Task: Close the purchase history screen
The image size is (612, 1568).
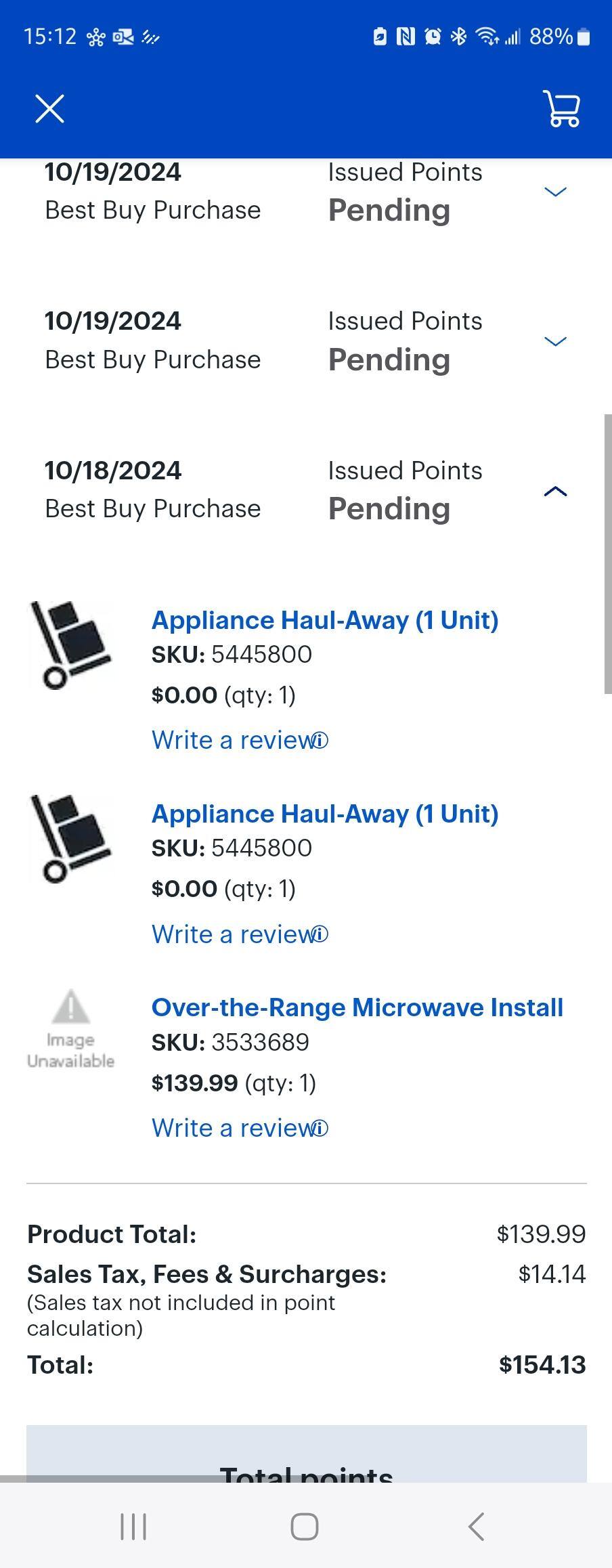Action: click(x=49, y=109)
